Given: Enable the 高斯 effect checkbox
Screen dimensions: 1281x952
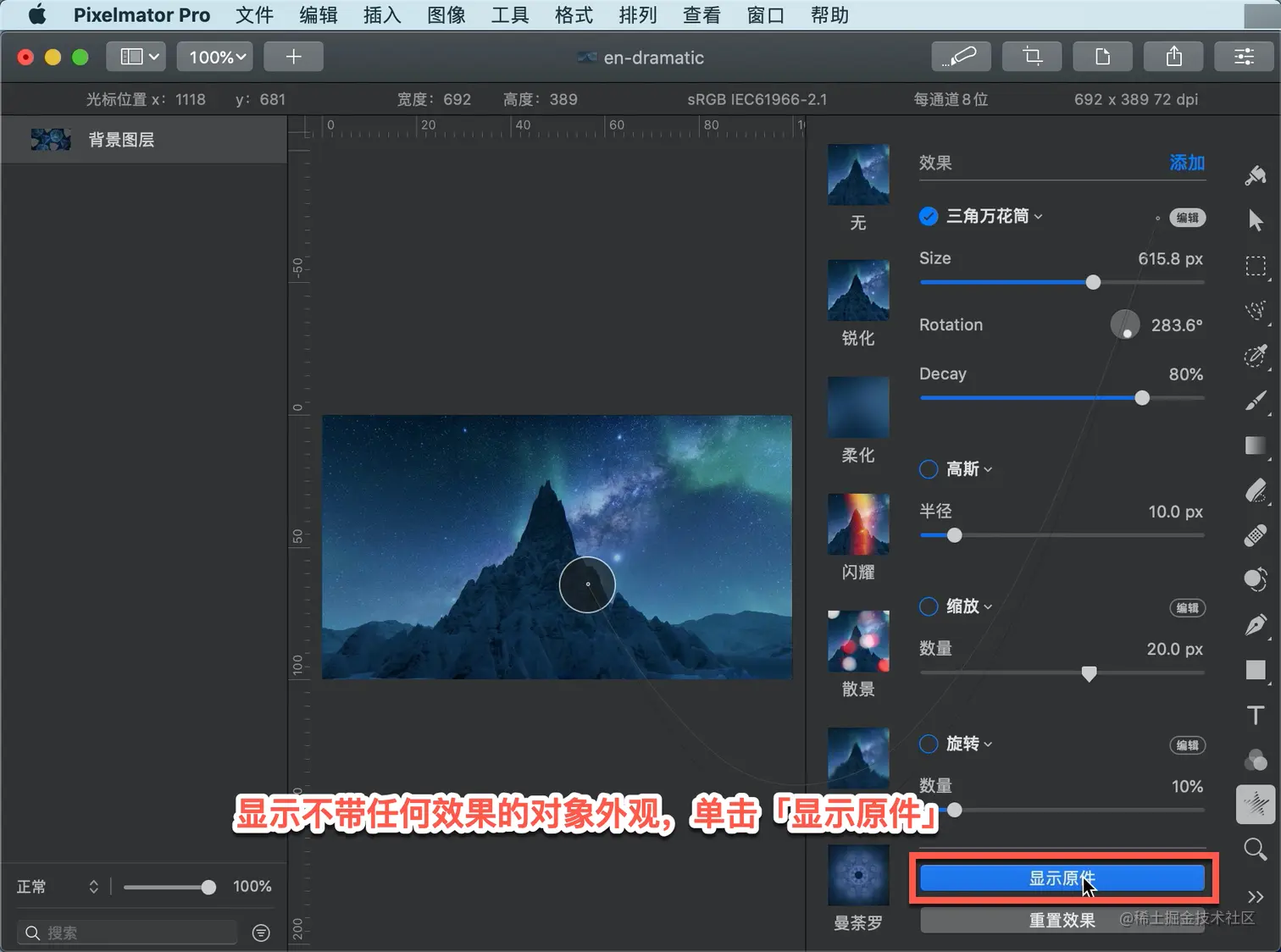Looking at the screenshot, I should pyautogui.click(x=929, y=469).
